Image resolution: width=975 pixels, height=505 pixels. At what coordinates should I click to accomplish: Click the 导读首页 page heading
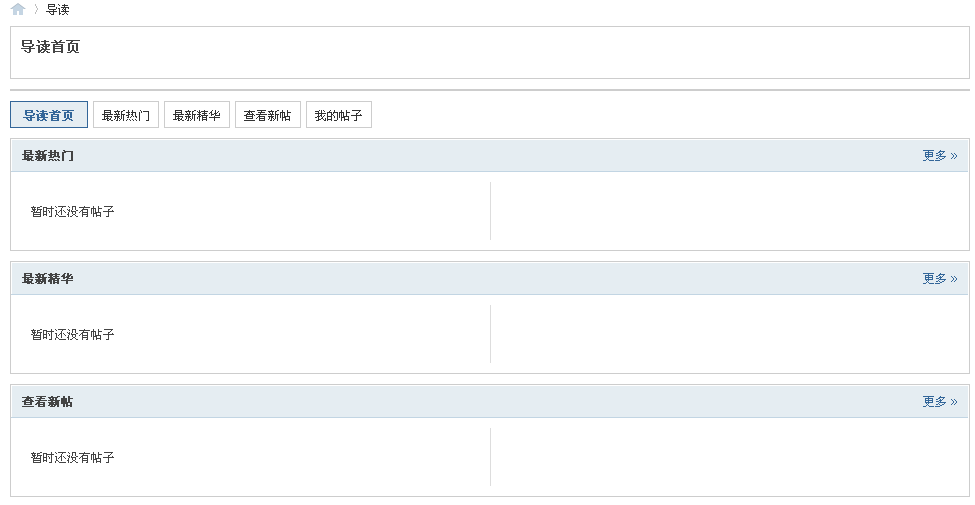[50, 47]
